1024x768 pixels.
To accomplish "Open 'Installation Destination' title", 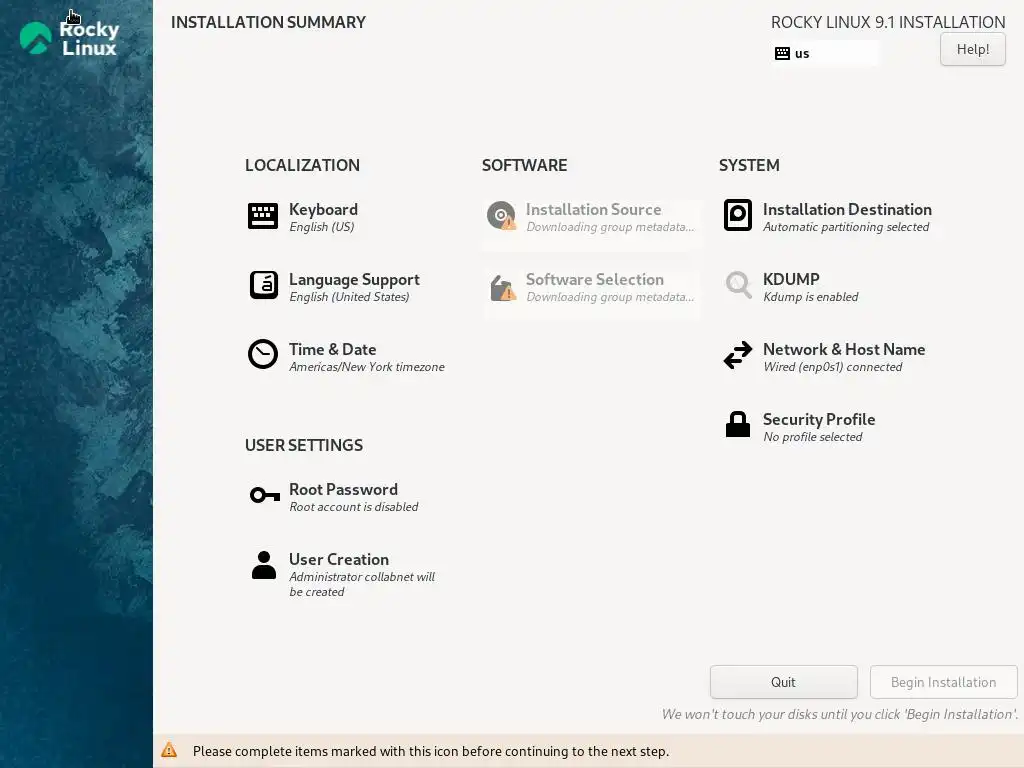I will coord(847,210).
